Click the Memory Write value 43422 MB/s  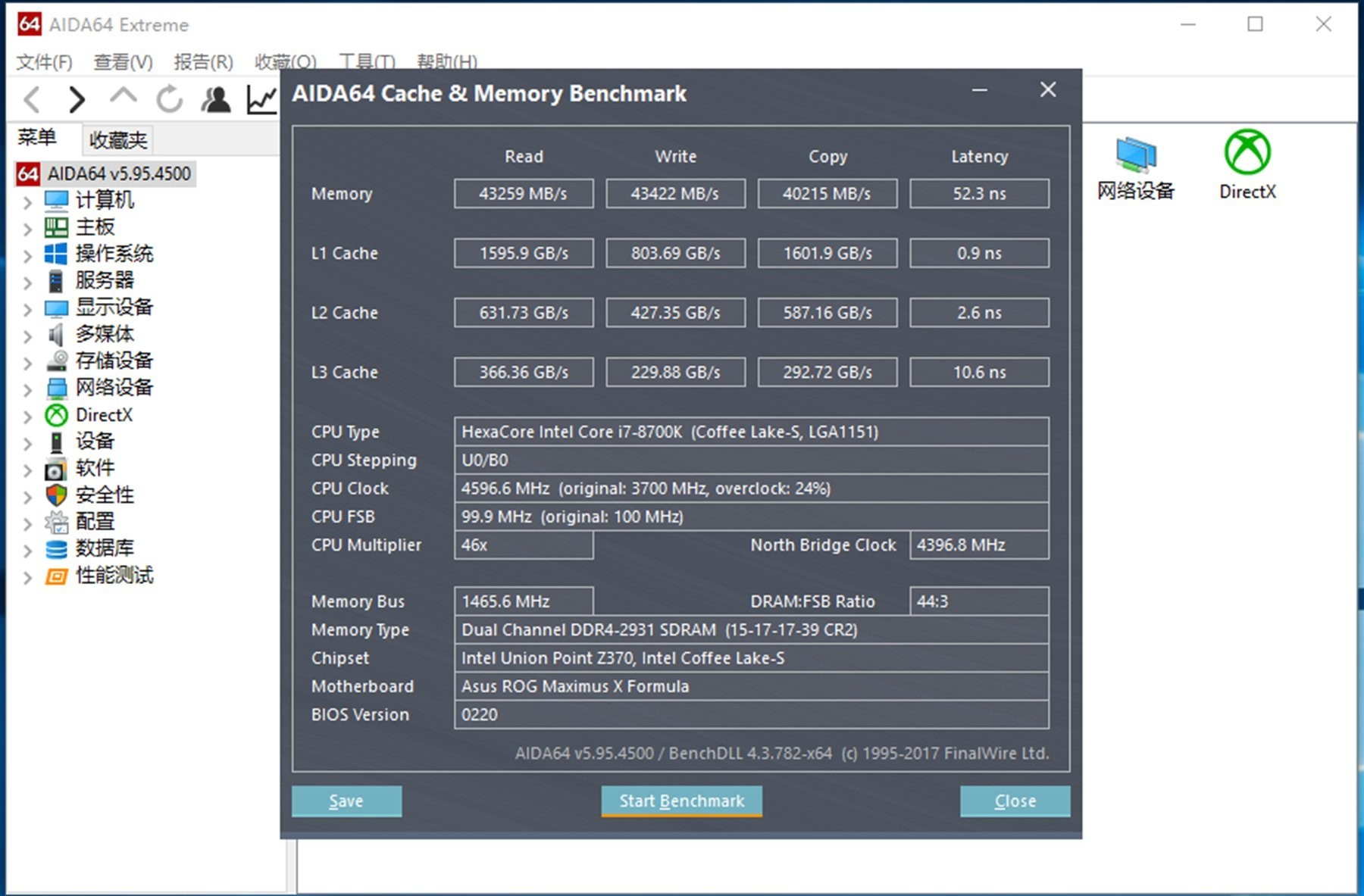(676, 194)
